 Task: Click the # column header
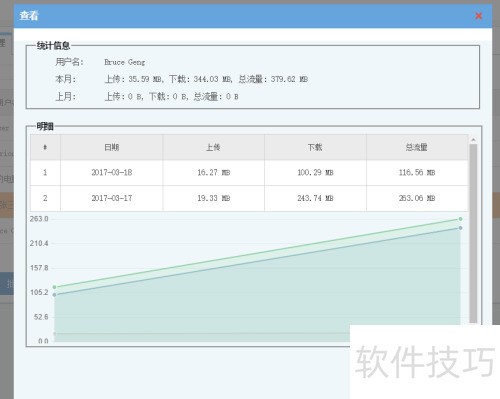[x=45, y=147]
